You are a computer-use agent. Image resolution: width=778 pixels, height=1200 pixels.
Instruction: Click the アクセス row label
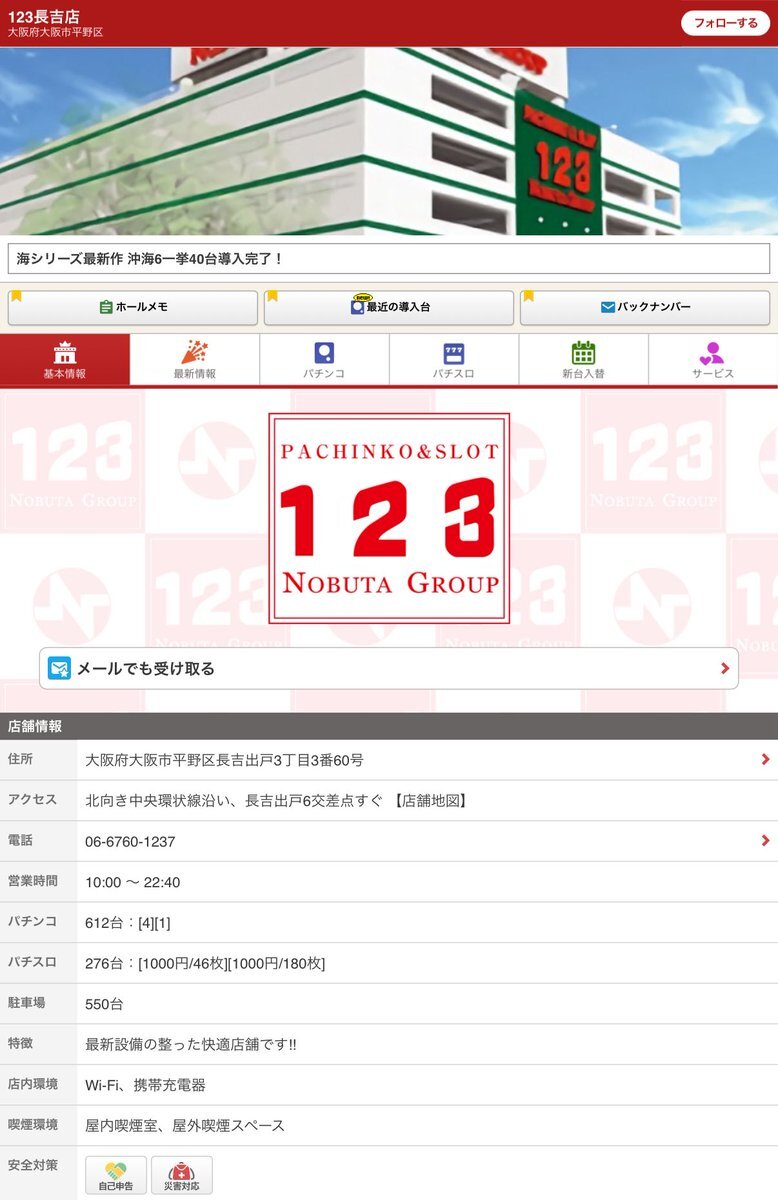[x=32, y=800]
